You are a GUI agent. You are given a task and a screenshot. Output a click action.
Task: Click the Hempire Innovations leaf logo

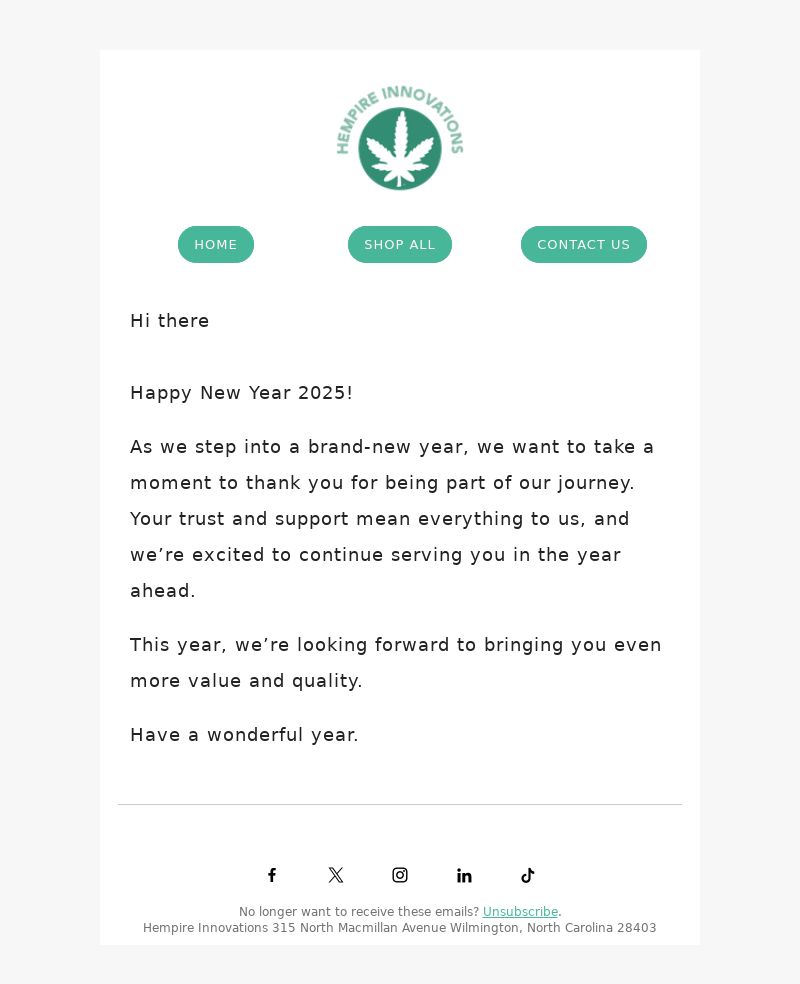point(400,137)
